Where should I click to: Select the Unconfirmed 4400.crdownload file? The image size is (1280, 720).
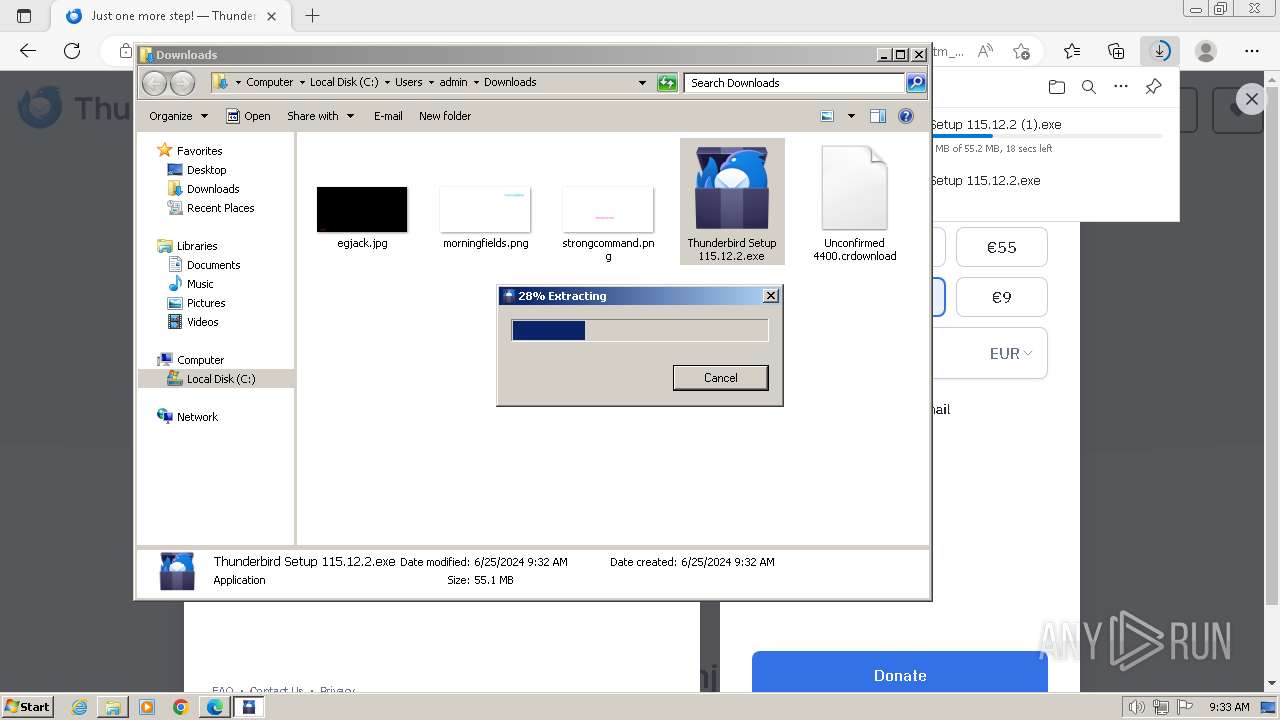pyautogui.click(x=854, y=203)
